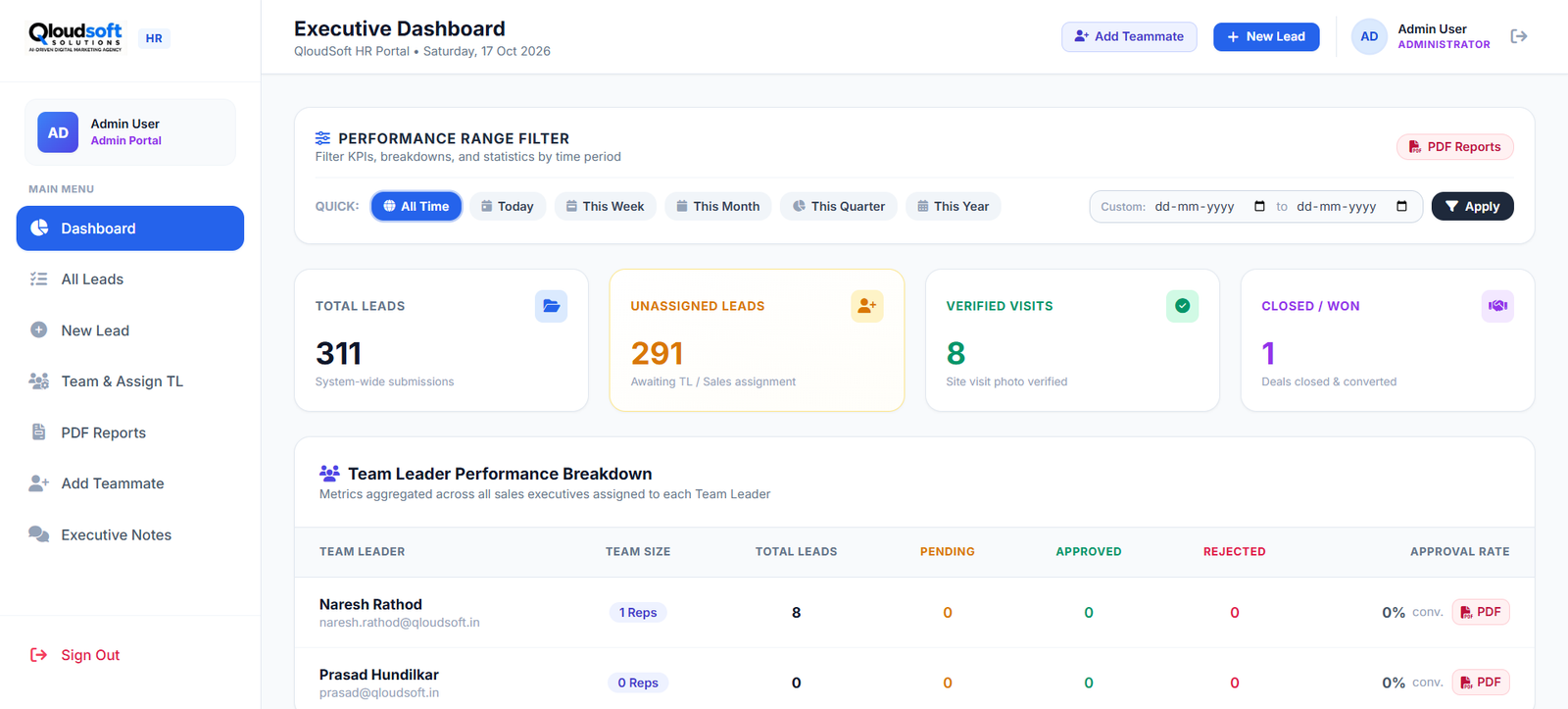Click the Admin Portal label in sidebar
This screenshot has width=1568, height=709.
(125, 141)
